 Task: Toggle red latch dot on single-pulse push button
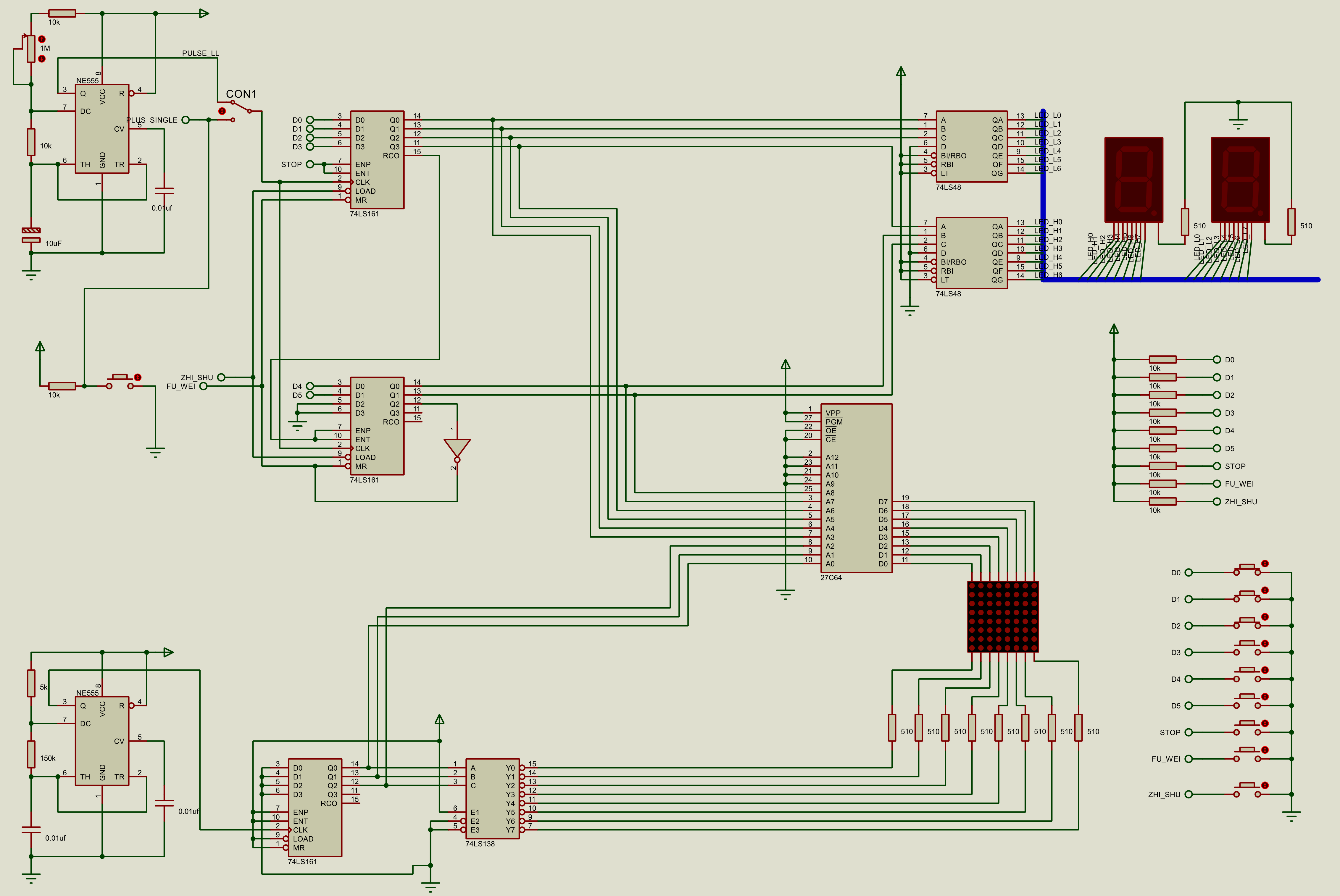pos(138,377)
